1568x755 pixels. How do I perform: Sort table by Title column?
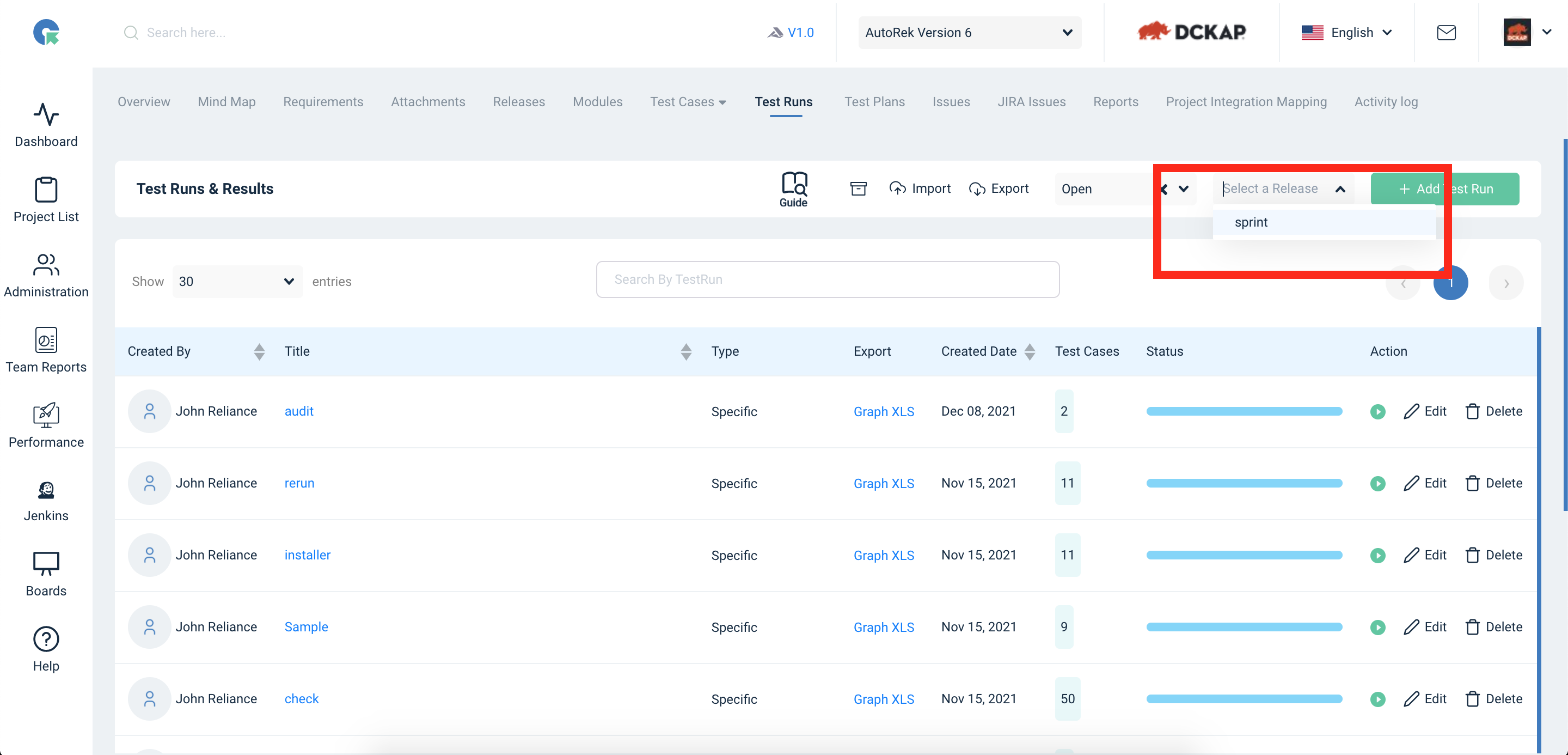(686, 351)
